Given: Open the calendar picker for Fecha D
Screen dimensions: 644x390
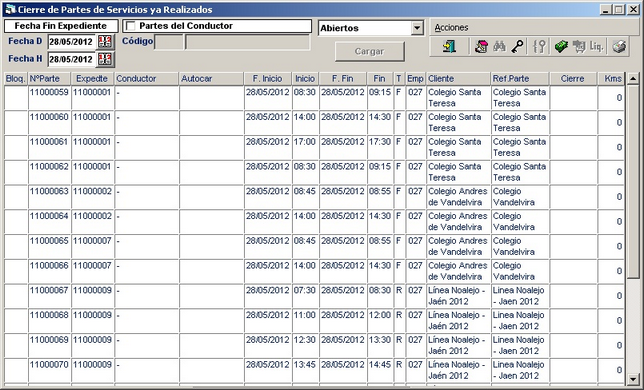Looking at the screenshot, I should pyautogui.click(x=105, y=41).
